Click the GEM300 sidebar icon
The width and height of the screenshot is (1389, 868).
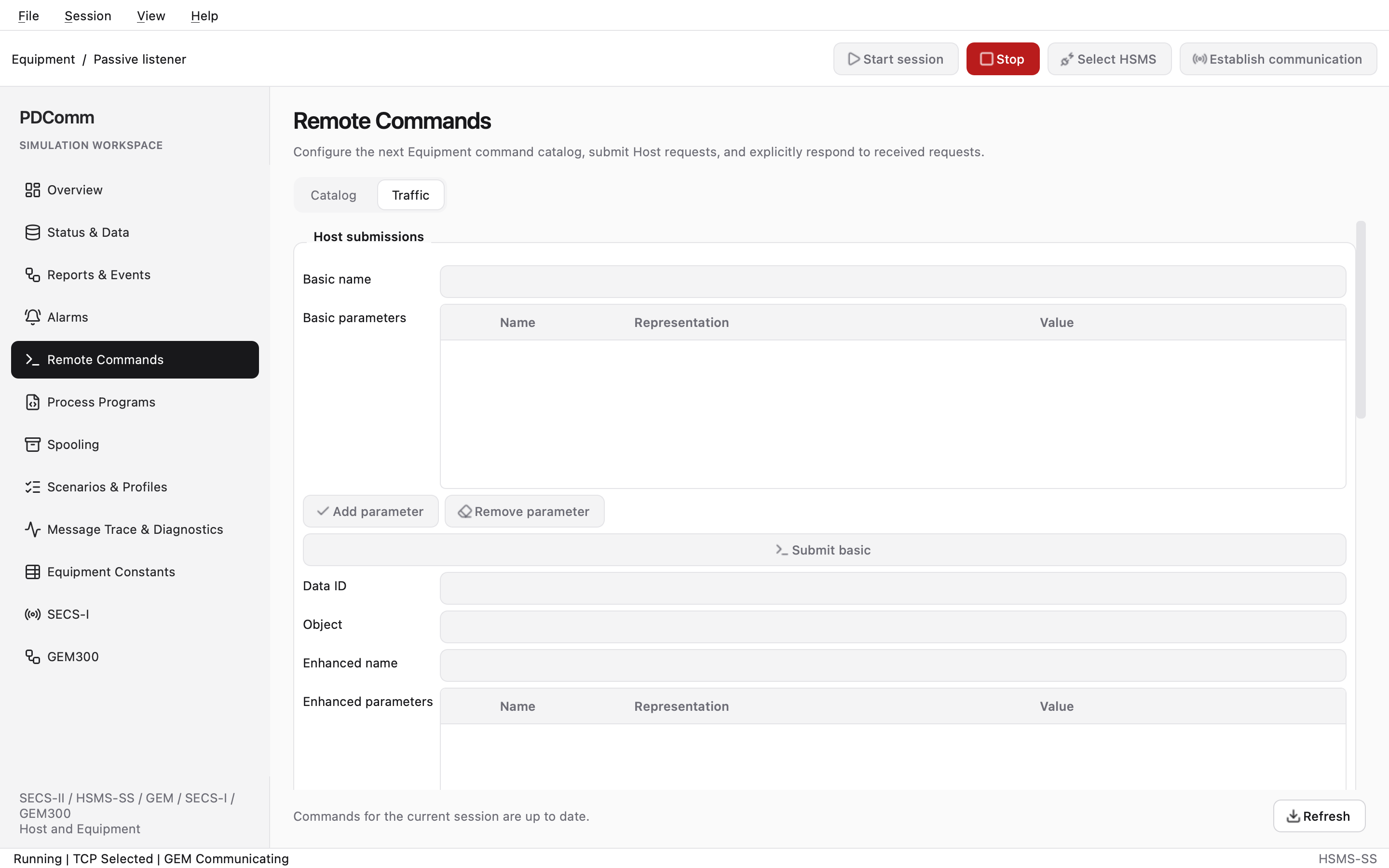pos(32,657)
